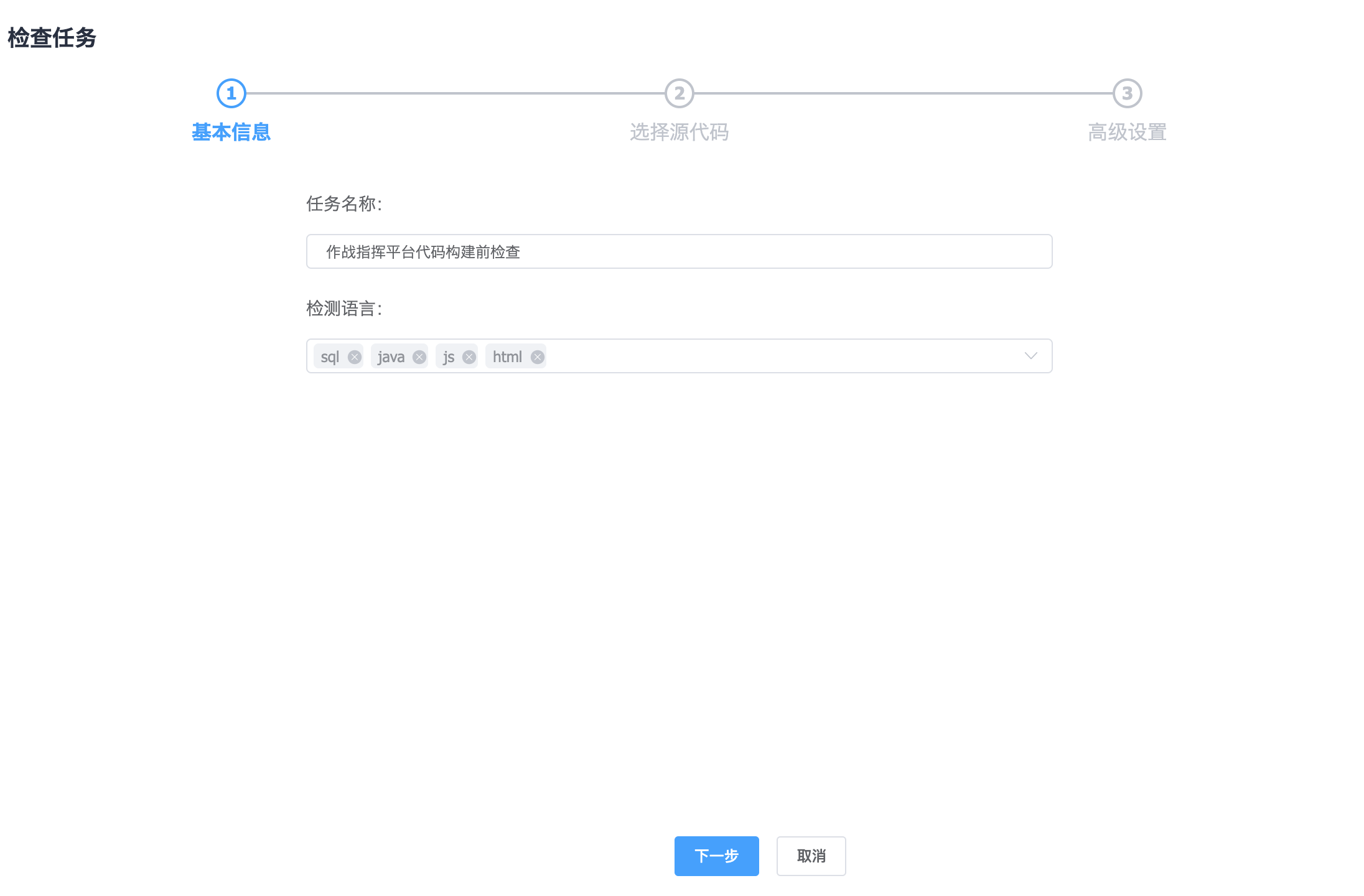Select step 3 circle icon
1364x896 pixels.
coord(1128,93)
